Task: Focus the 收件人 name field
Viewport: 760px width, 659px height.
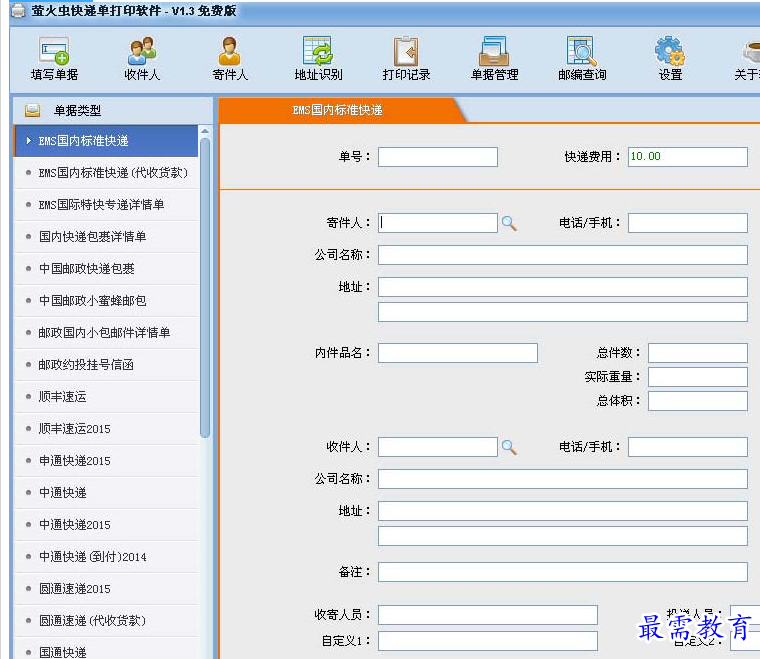Action: (x=438, y=447)
